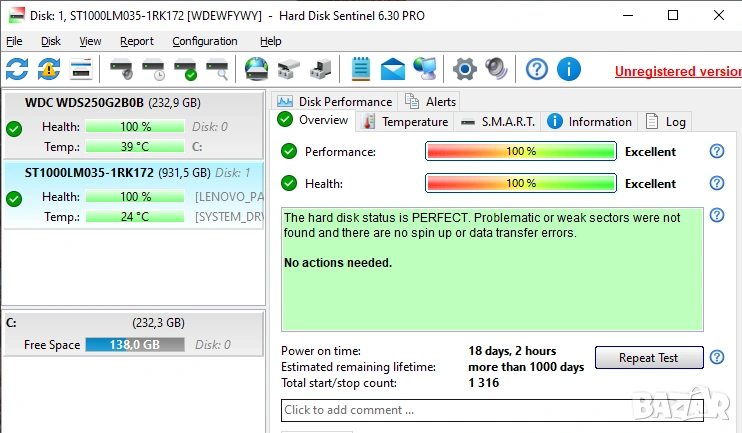The image size is (742, 433).
Task: Open settings via the gear icon
Action: (x=464, y=69)
